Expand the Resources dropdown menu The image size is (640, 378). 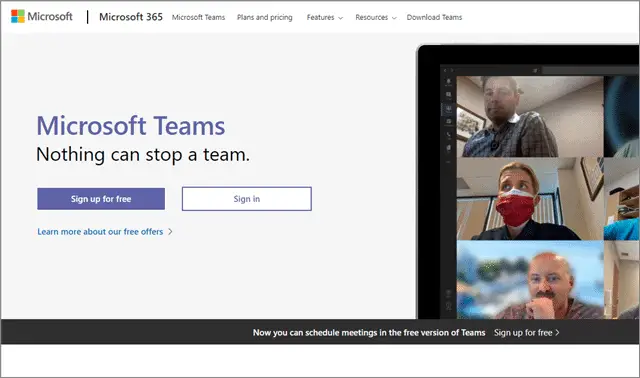376,17
